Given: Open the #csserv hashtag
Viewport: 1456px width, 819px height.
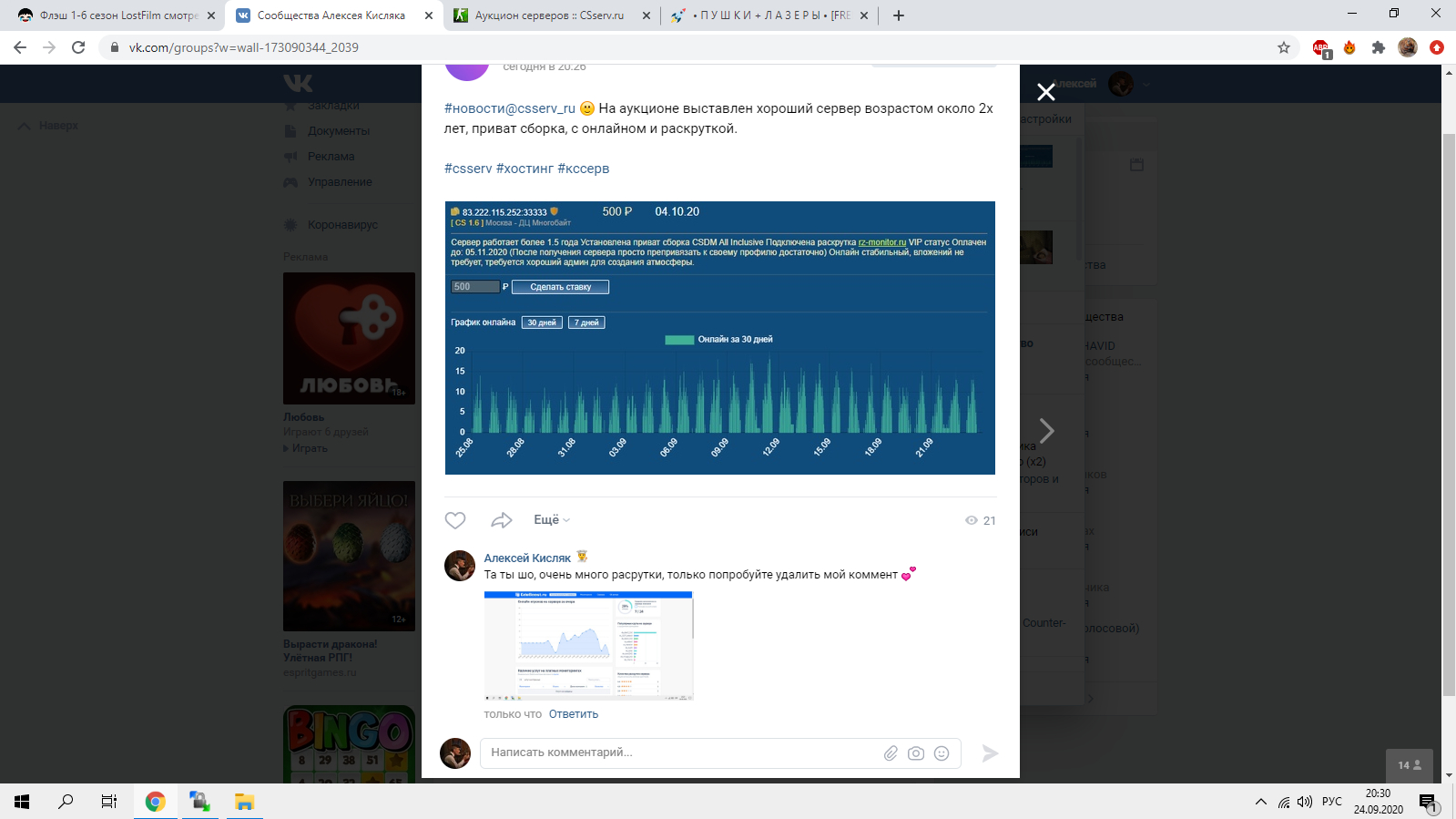Looking at the screenshot, I should [468, 169].
